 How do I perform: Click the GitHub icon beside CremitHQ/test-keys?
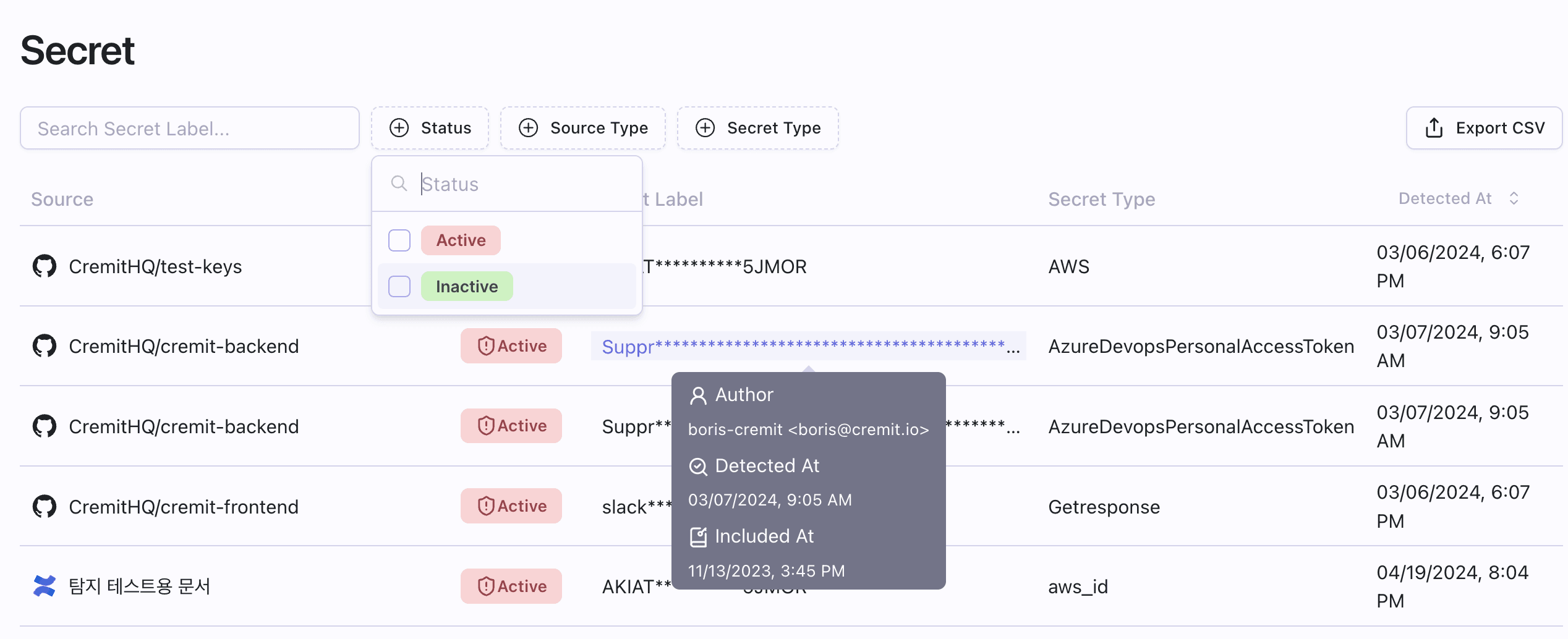[45, 266]
